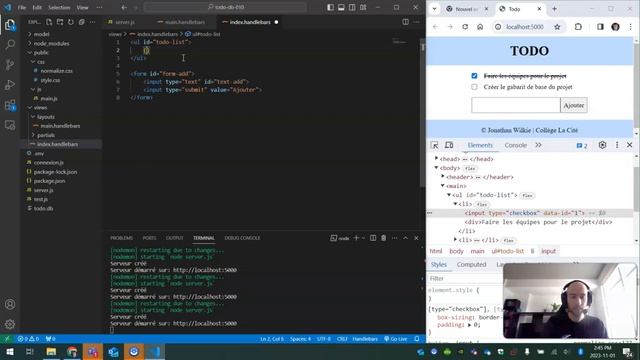Collapse the body element in DevTools
640x360 pixels.
(x=436, y=167)
